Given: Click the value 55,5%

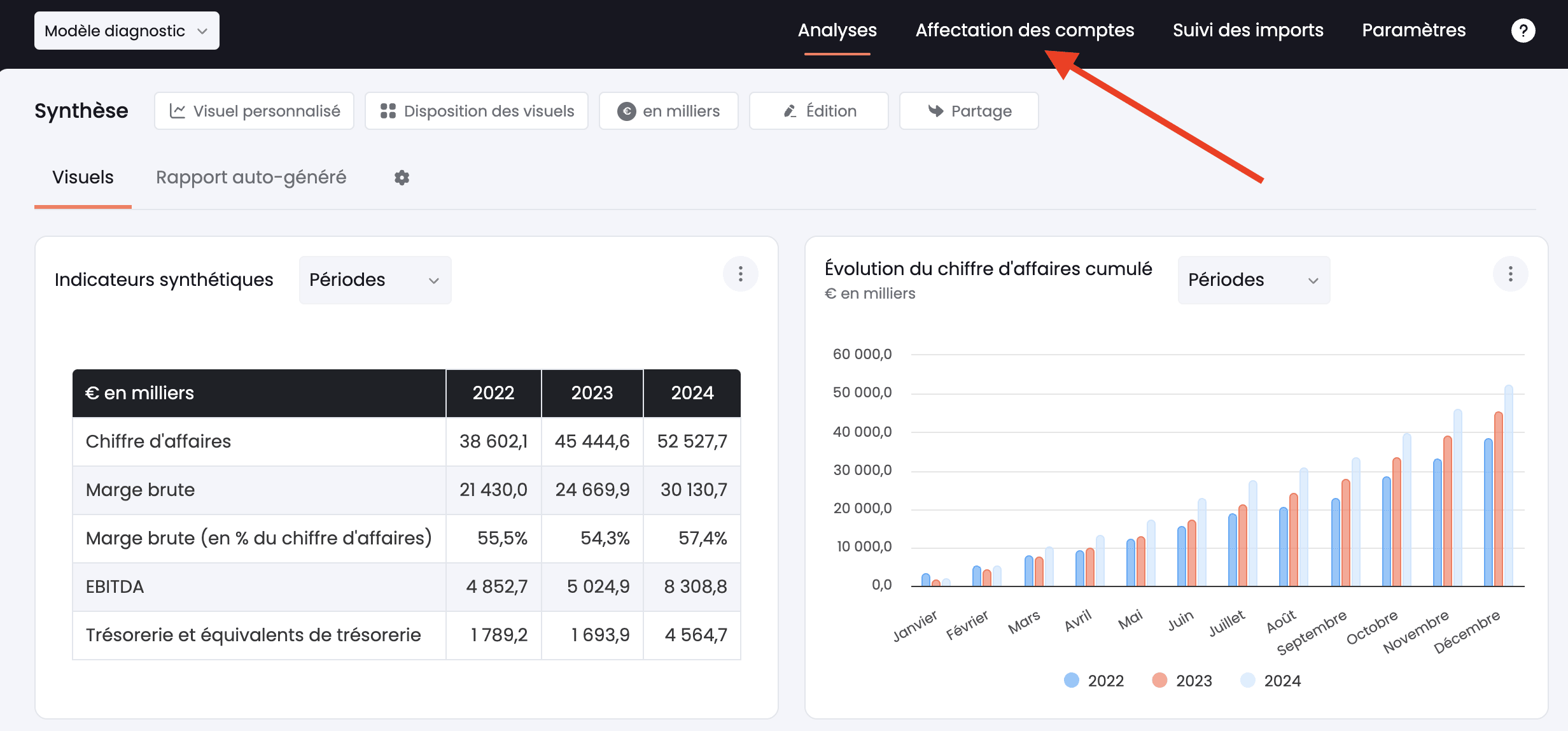Looking at the screenshot, I should [x=502, y=538].
